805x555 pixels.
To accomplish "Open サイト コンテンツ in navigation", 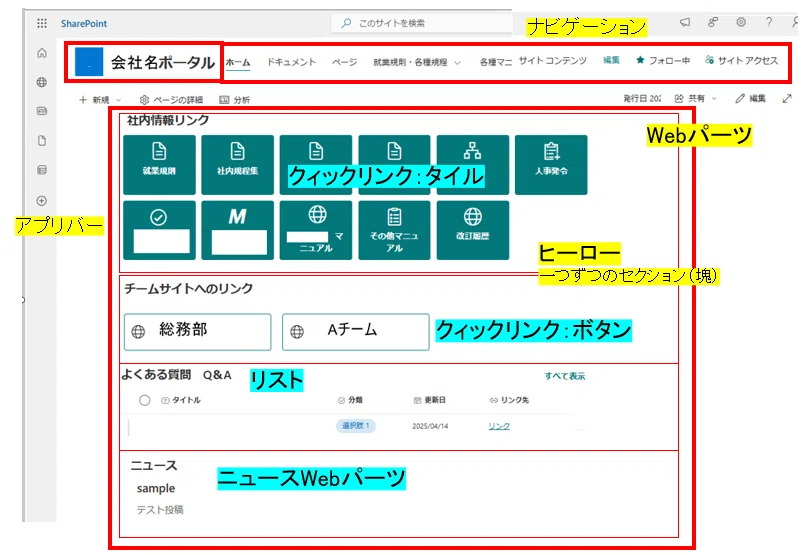I will point(552,61).
